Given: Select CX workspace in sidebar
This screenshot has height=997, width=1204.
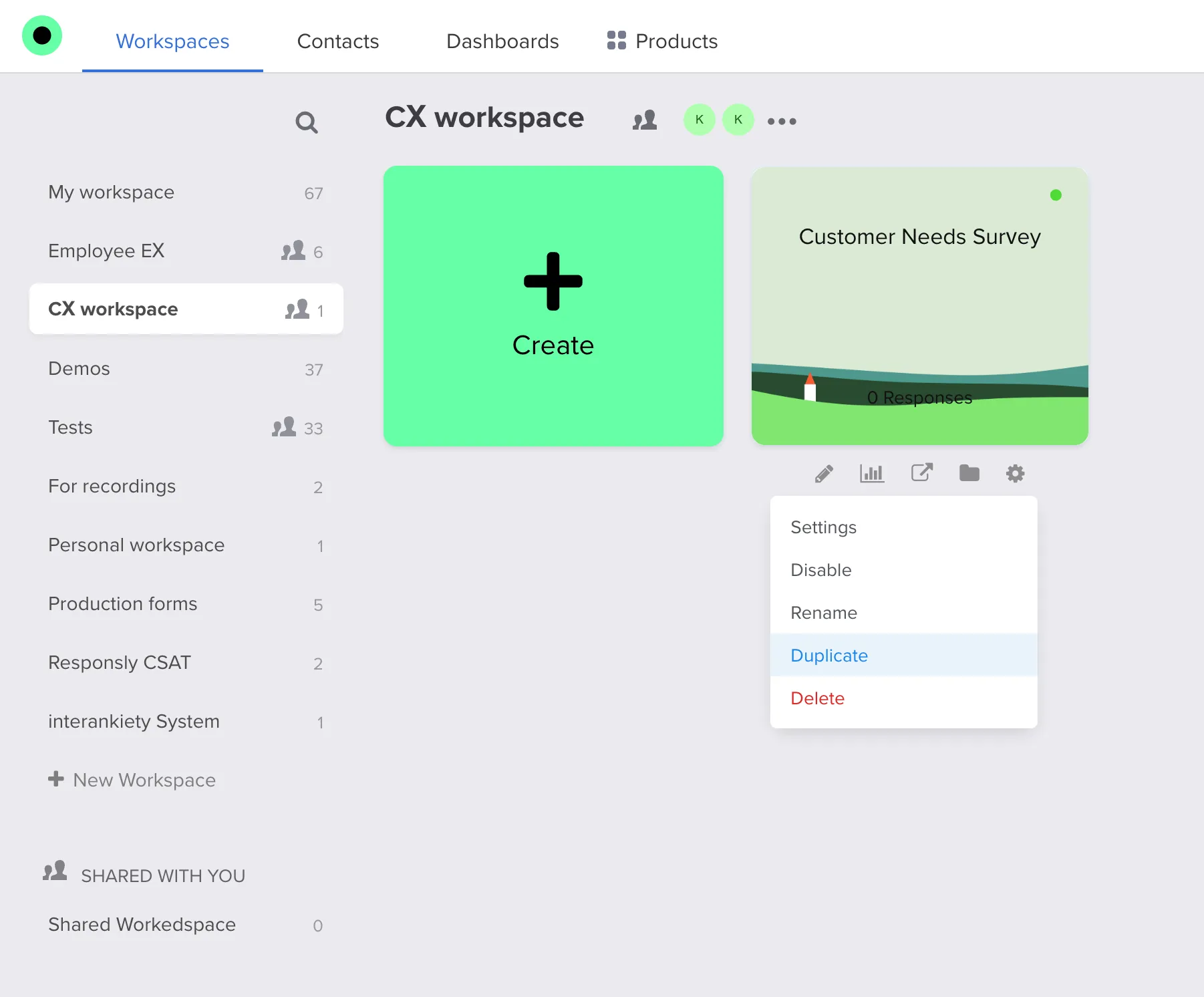Looking at the screenshot, I should click(186, 309).
